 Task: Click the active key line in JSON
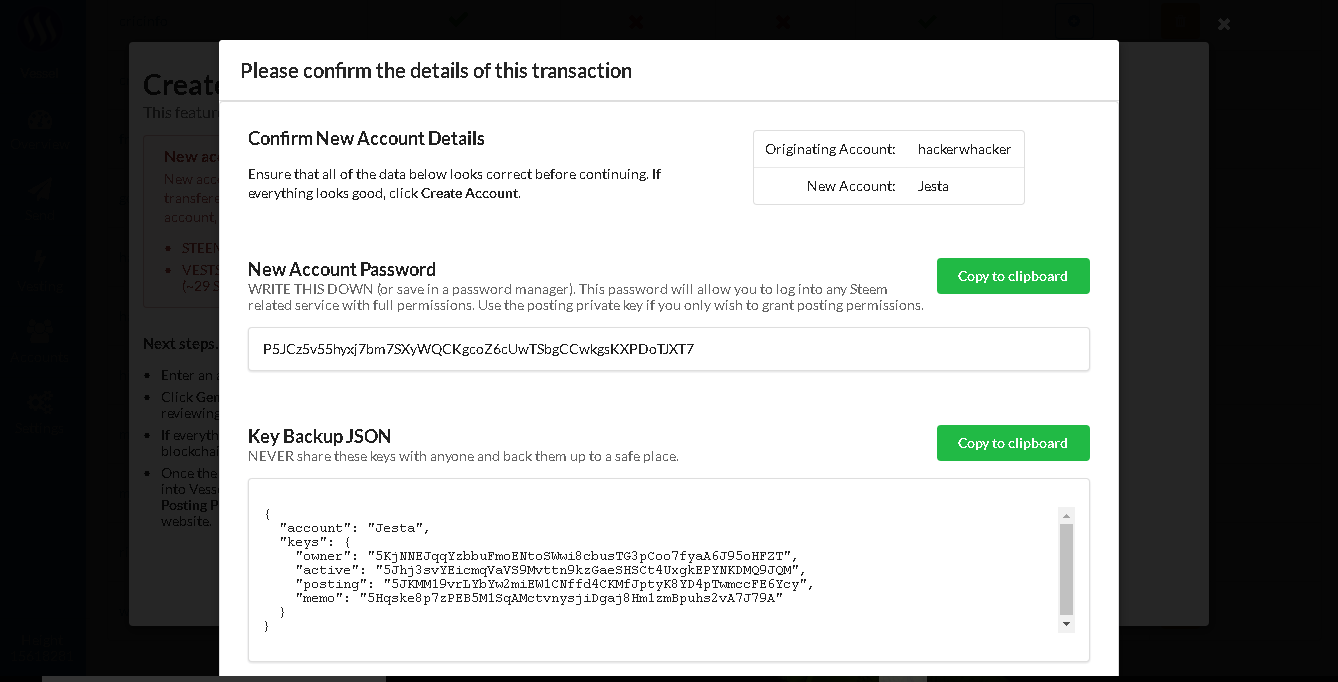pyautogui.click(x=550, y=569)
